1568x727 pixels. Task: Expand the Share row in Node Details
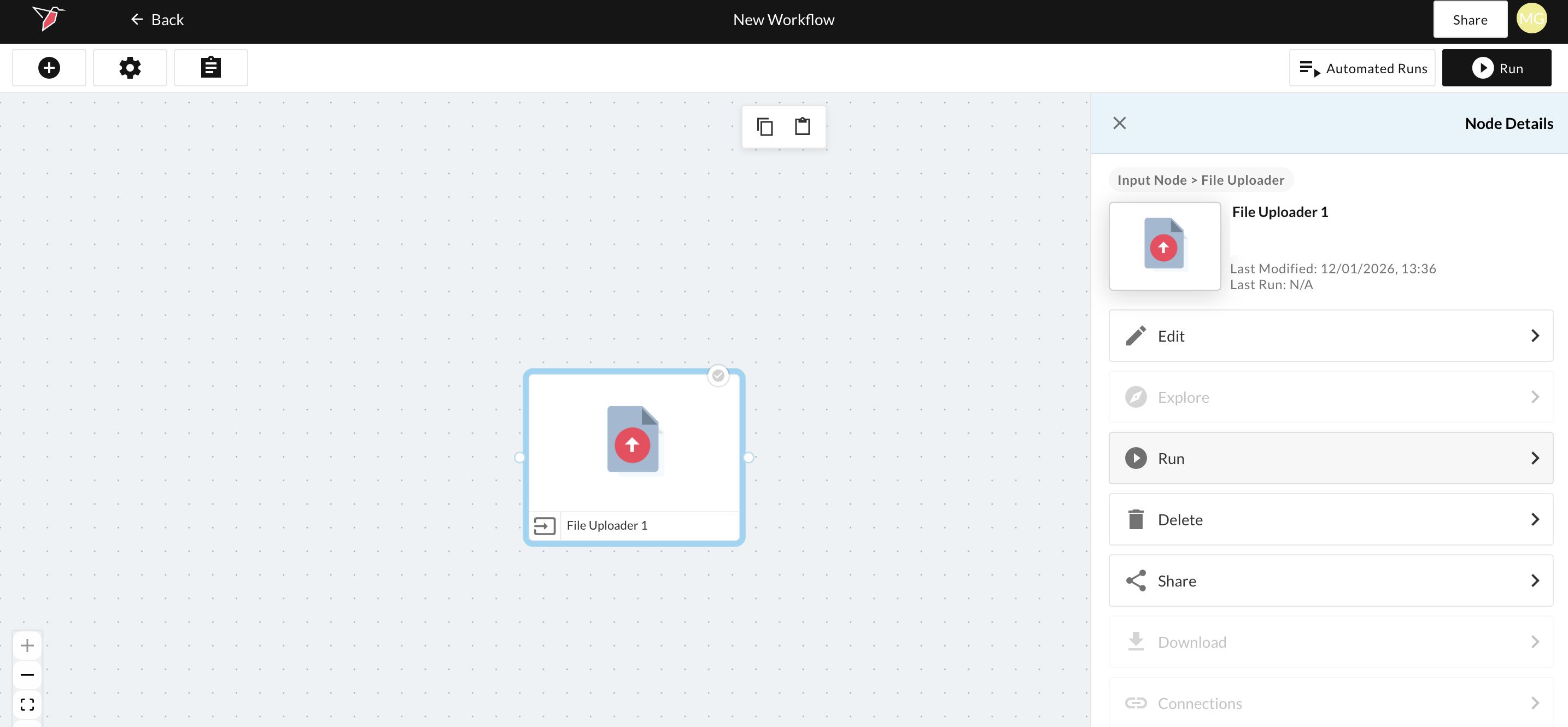(x=1331, y=581)
